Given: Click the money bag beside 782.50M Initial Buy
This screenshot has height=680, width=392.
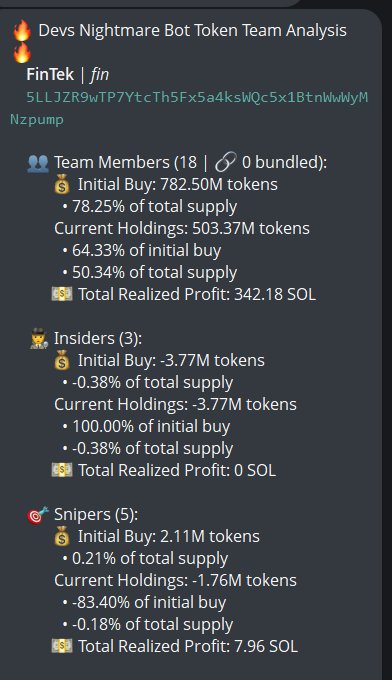Looking at the screenshot, I should [x=62, y=184].
